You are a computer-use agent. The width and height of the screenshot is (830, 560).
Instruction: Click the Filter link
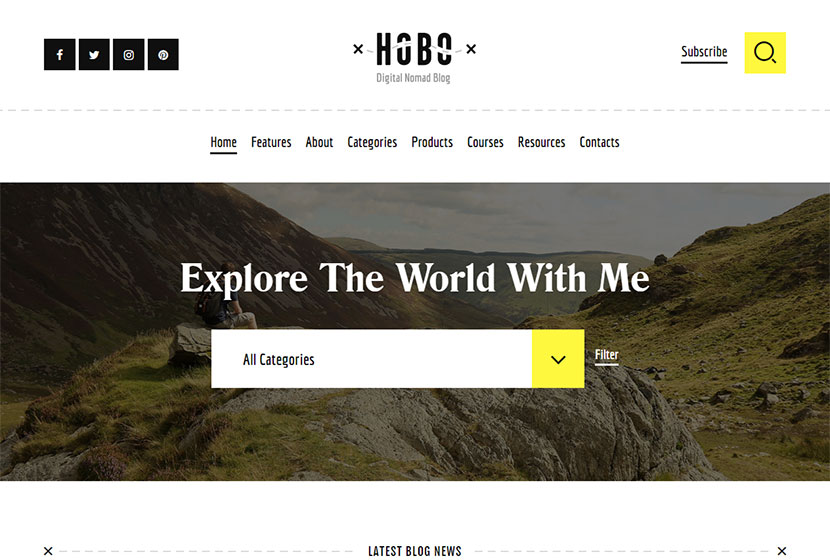pos(607,355)
